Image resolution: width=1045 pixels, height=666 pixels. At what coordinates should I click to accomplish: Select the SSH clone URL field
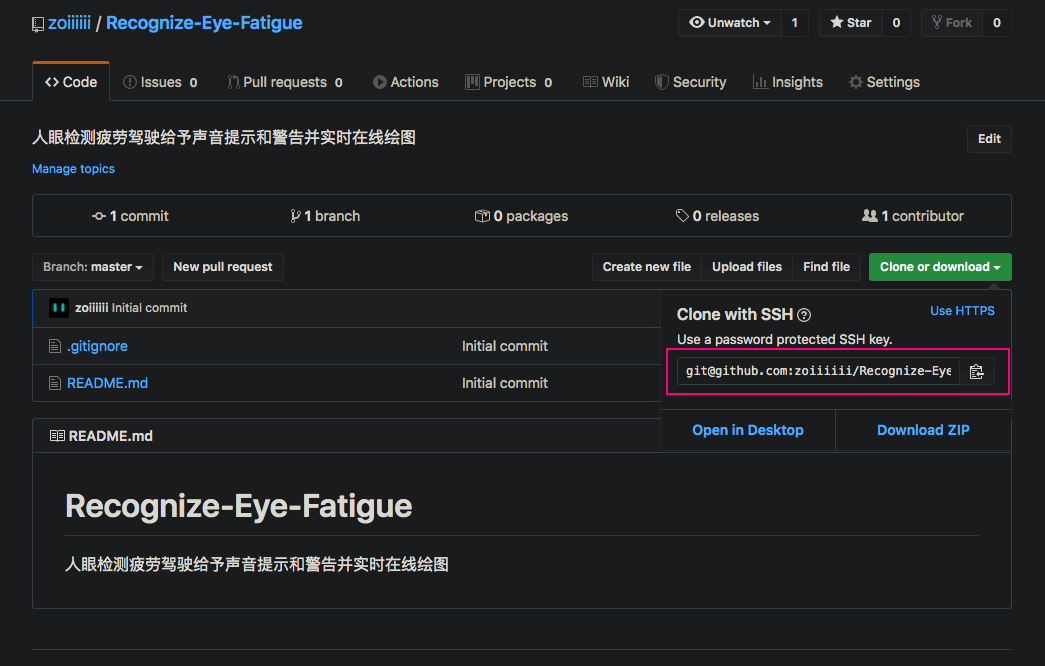pyautogui.click(x=818, y=371)
